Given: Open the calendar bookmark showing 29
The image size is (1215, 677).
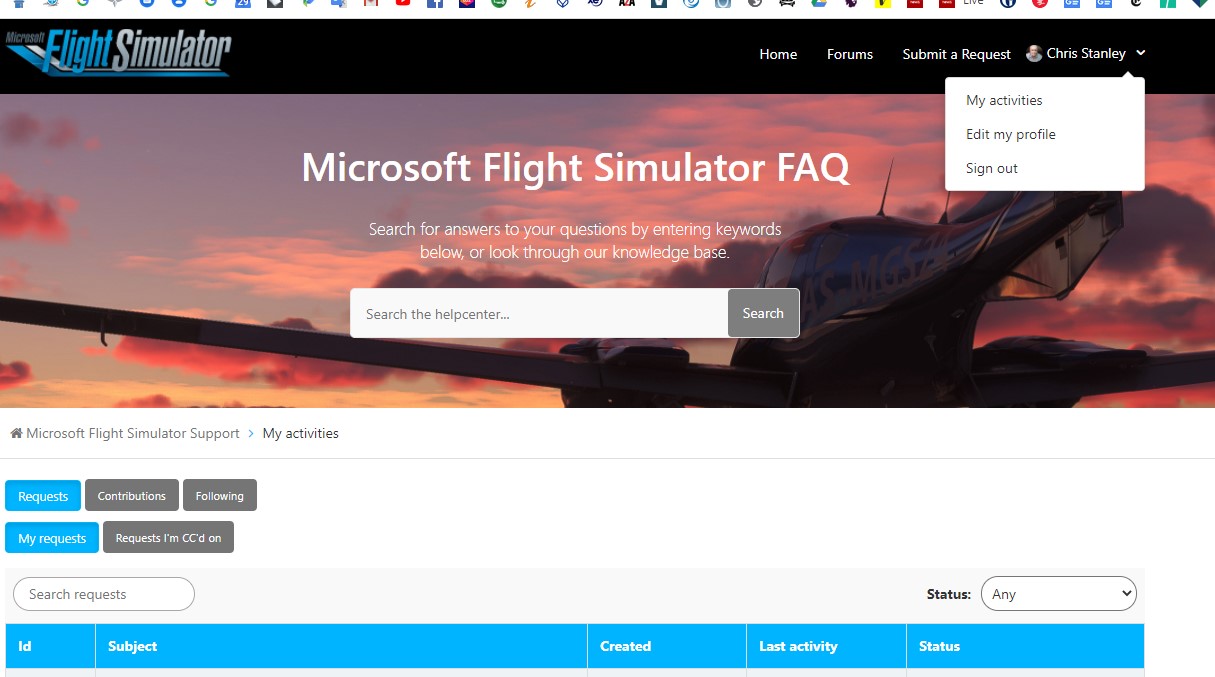Looking at the screenshot, I should tap(243, 4).
